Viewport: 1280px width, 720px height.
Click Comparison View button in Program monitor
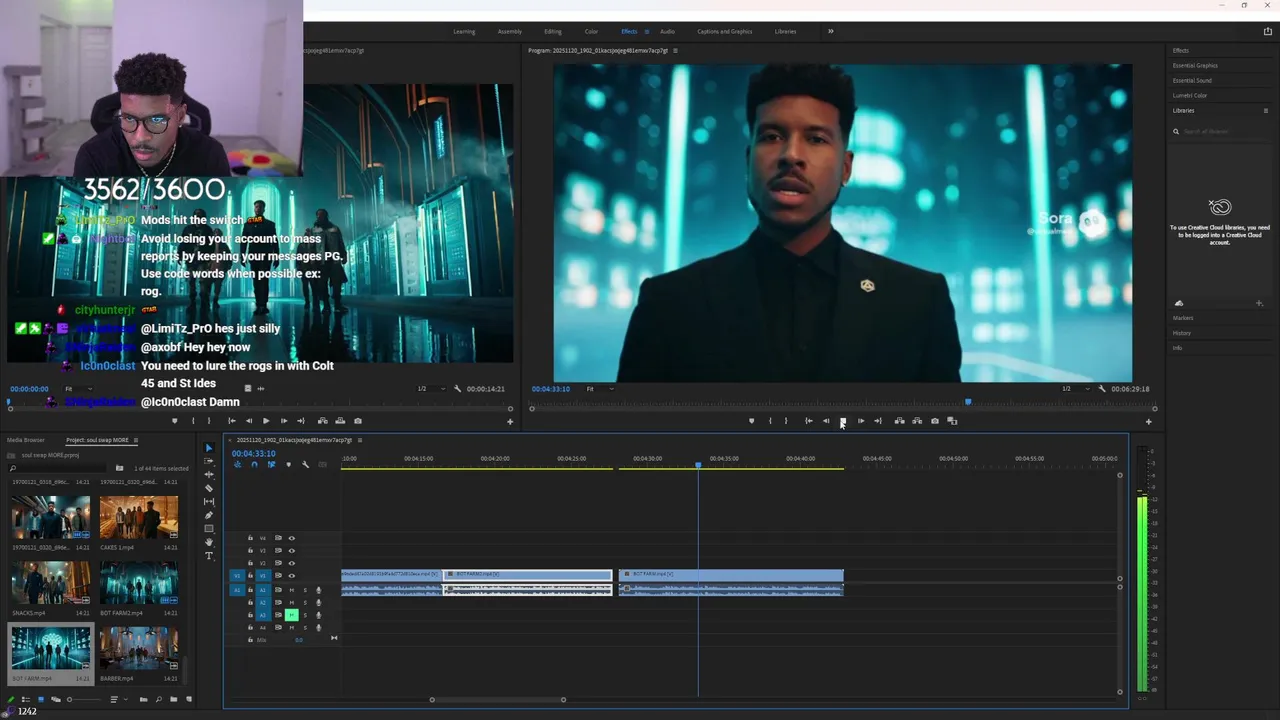pyautogui.click(x=952, y=421)
